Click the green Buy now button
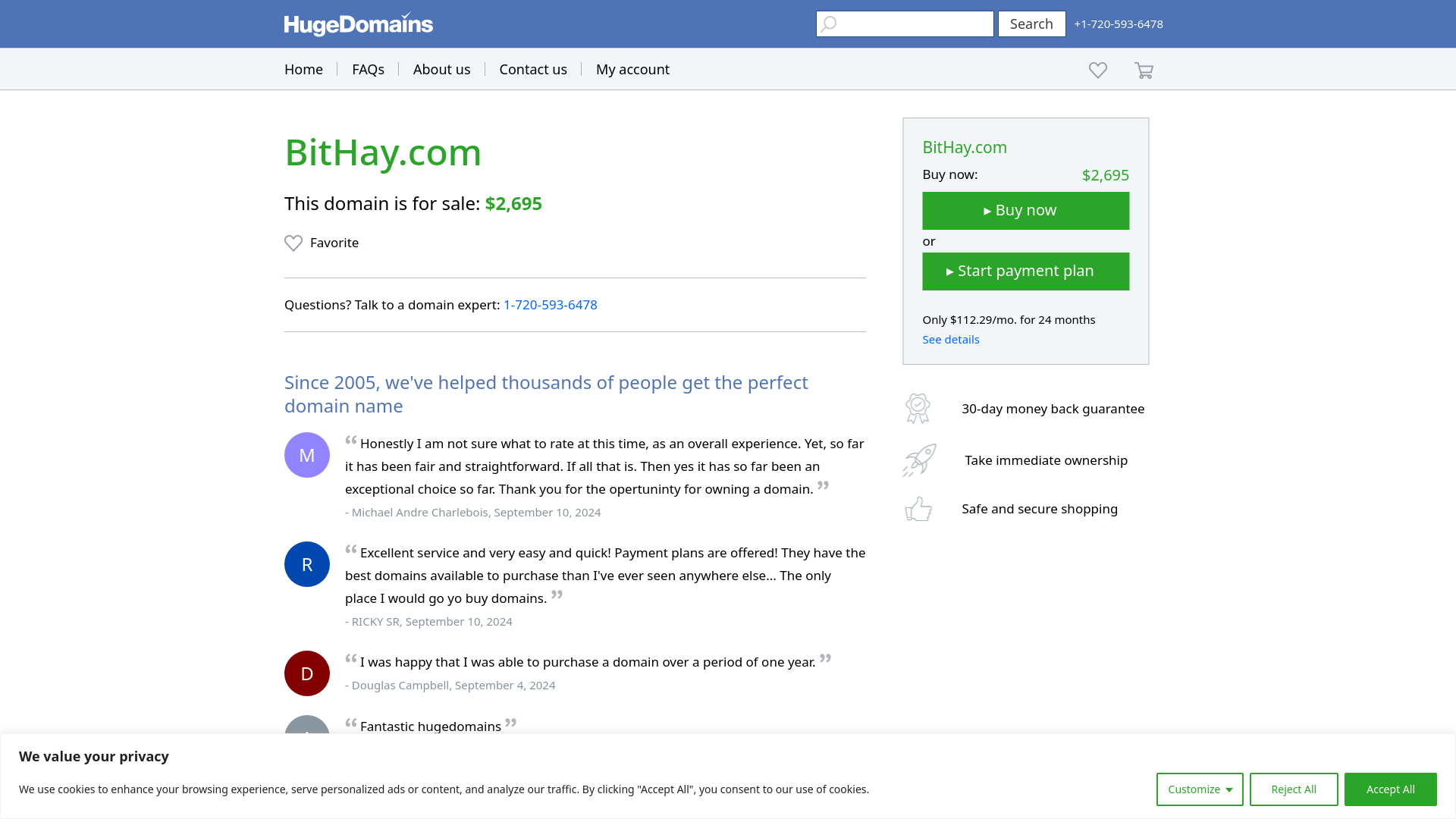1456x819 pixels. [x=1025, y=210]
